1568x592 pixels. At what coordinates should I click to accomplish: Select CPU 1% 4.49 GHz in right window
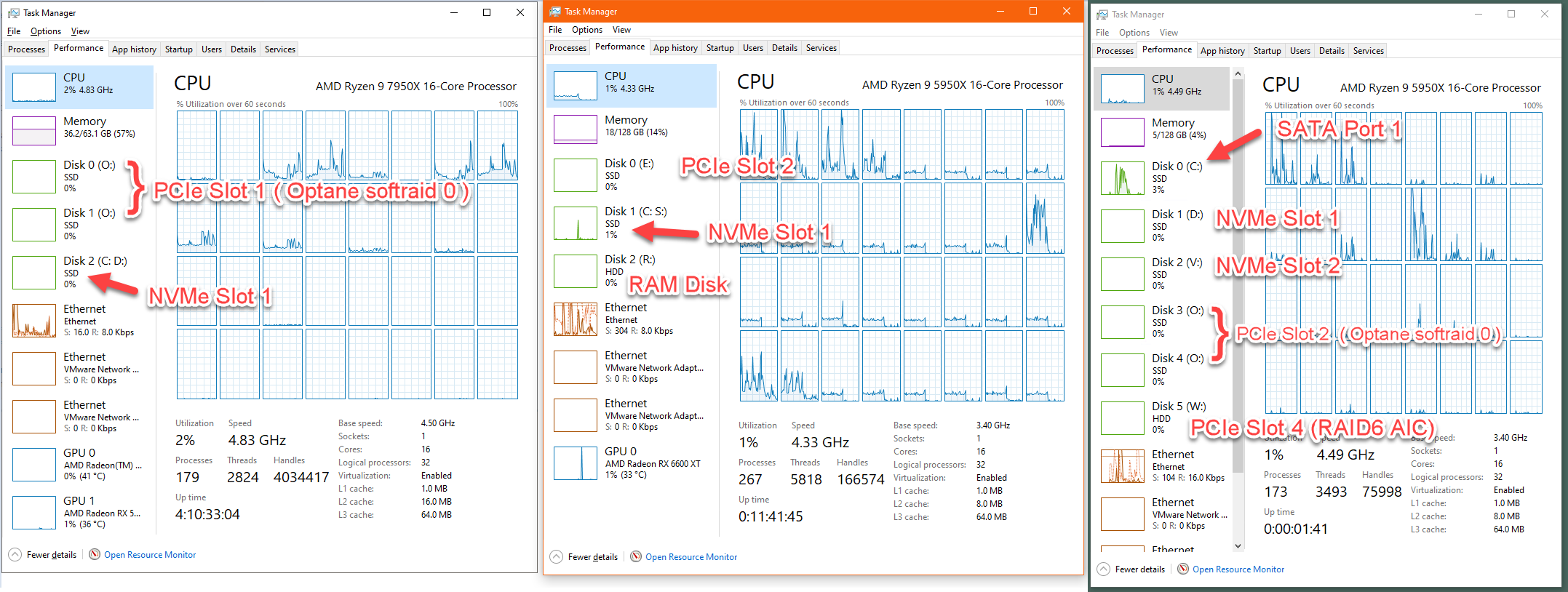(x=1161, y=89)
